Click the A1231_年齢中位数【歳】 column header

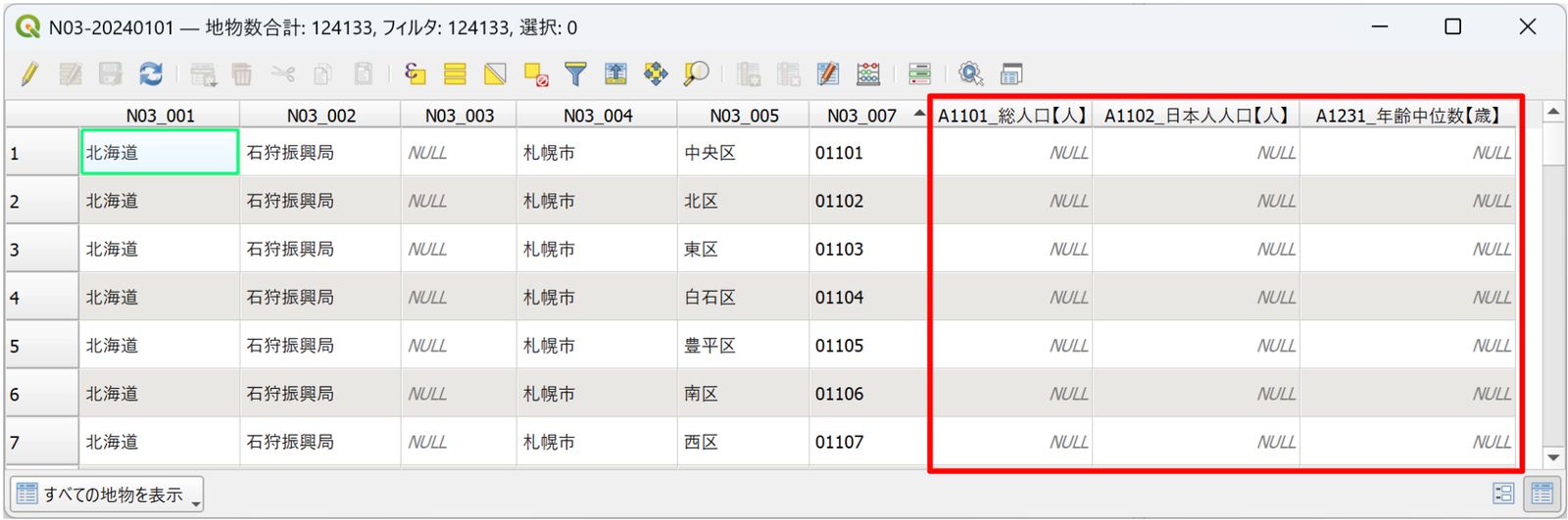tap(1408, 115)
